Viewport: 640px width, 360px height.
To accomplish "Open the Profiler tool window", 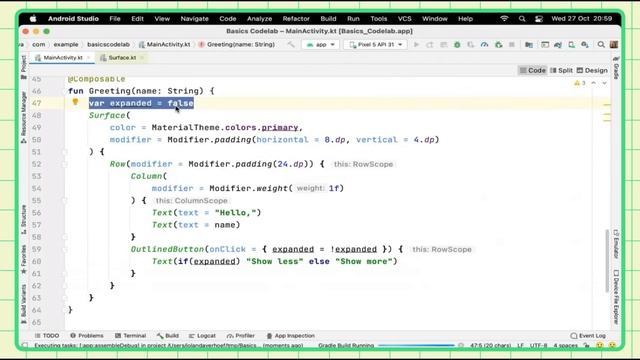I will tap(240, 336).
